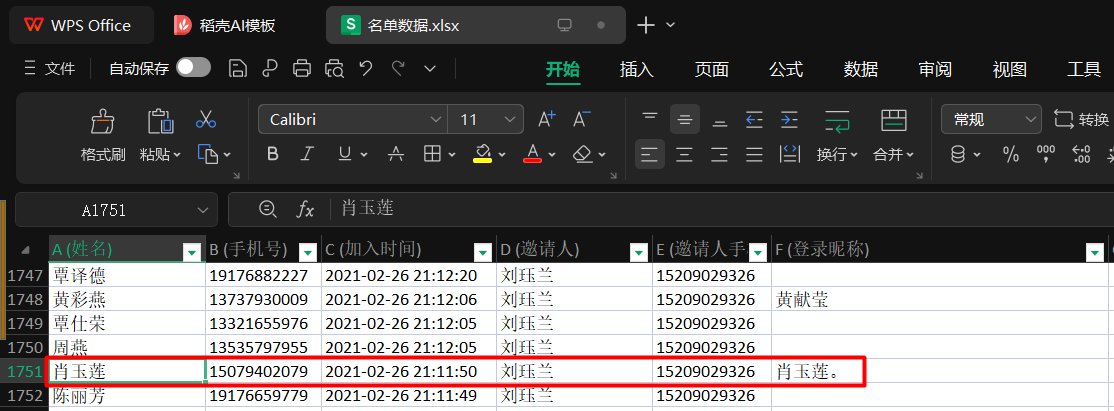Screen dimensions: 1114x411
Task: Expand the Name Box A1751 dropdown
Action: coord(201,210)
